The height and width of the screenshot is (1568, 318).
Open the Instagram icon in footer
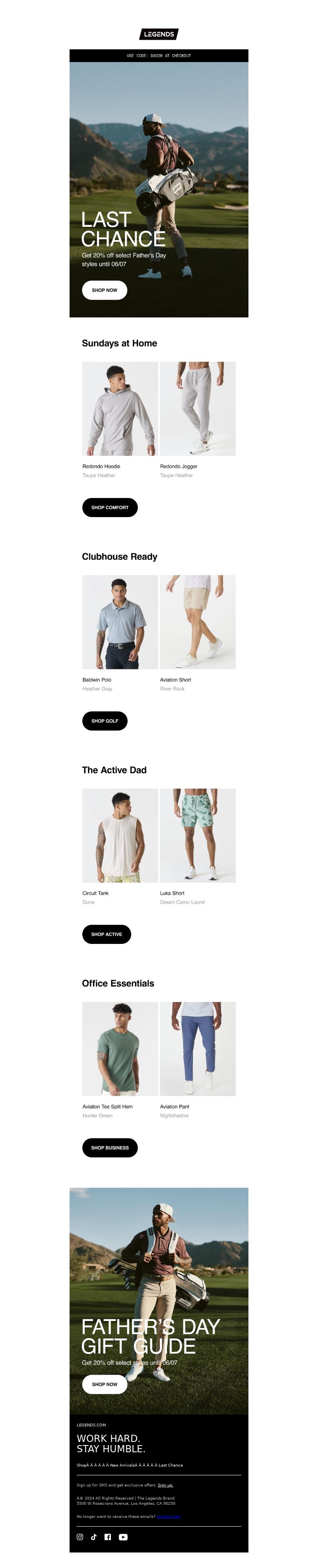(x=79, y=1537)
